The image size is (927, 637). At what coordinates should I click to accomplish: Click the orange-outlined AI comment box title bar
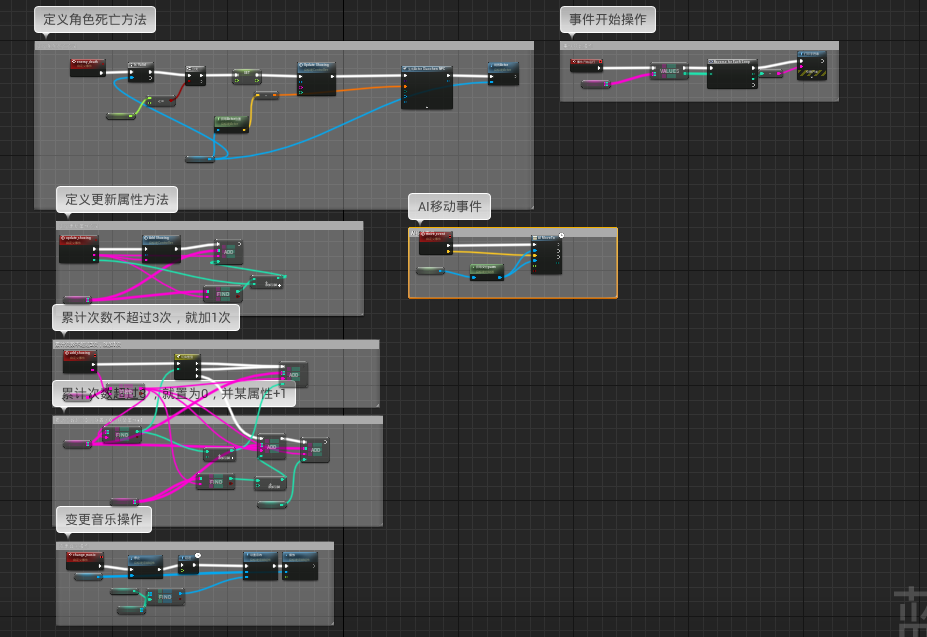click(x=513, y=232)
